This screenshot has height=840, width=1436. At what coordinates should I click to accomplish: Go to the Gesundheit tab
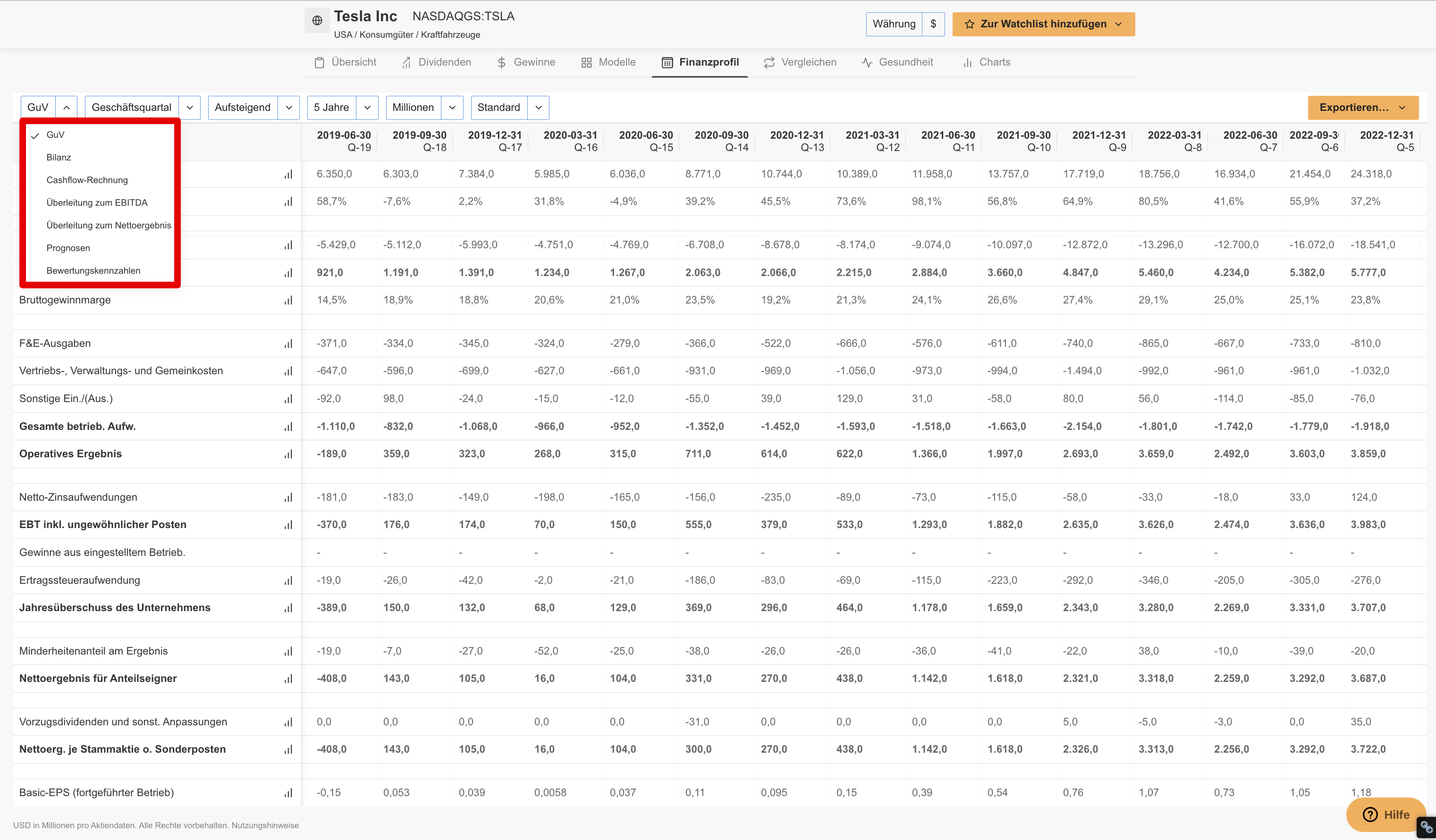pyautogui.click(x=897, y=62)
